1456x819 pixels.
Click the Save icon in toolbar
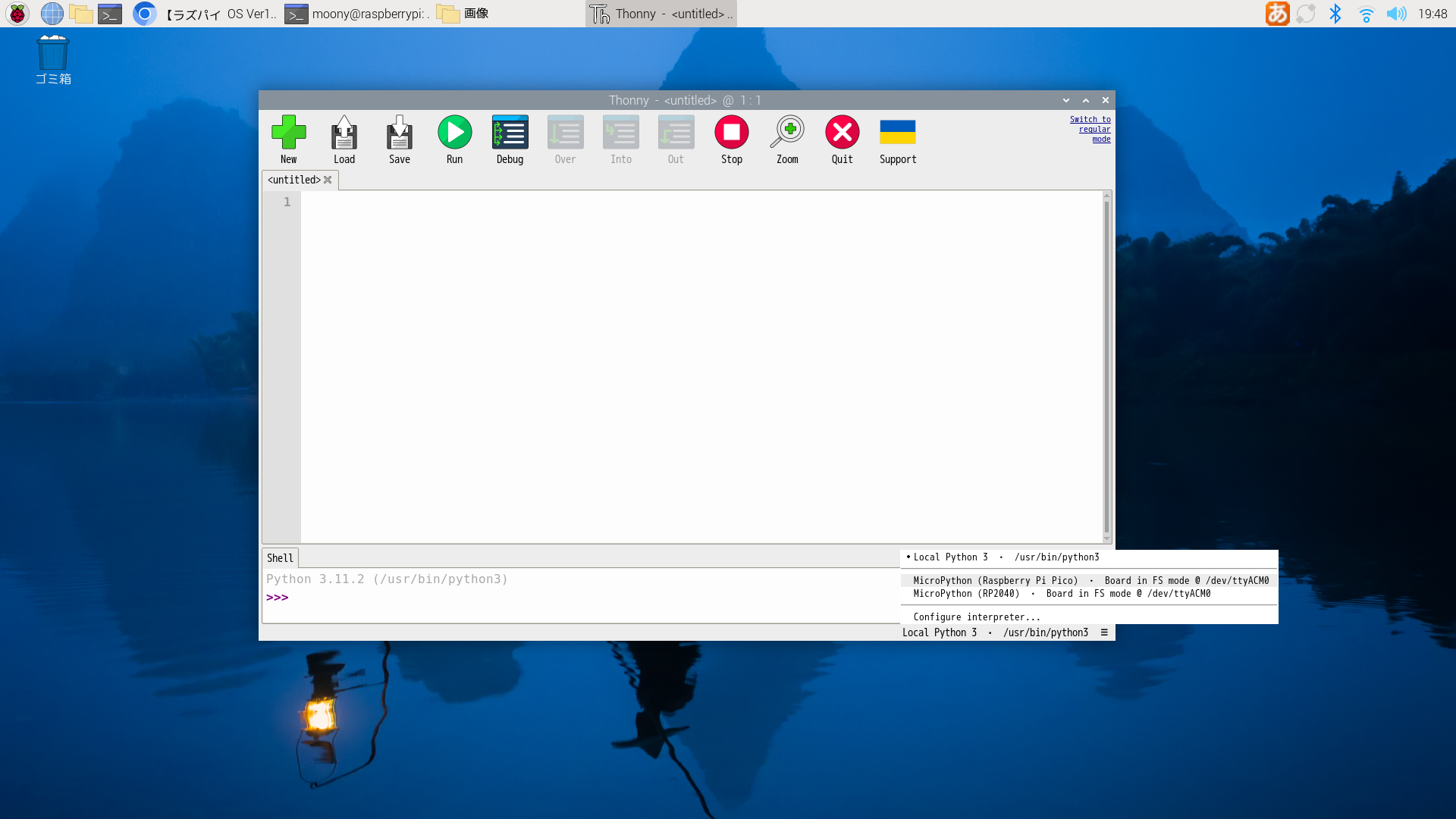tap(399, 133)
